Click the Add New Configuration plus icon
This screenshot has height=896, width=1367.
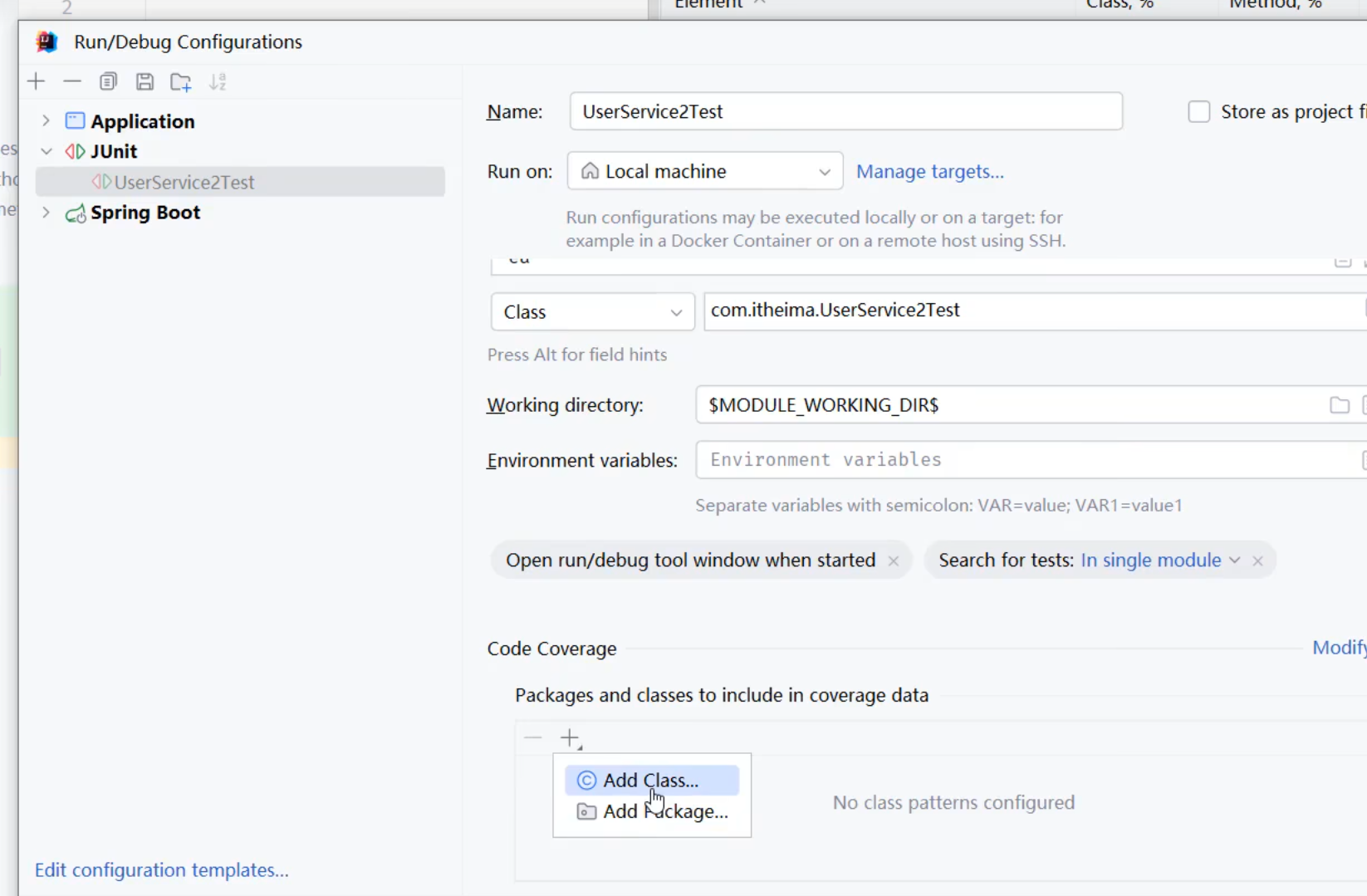pos(36,81)
